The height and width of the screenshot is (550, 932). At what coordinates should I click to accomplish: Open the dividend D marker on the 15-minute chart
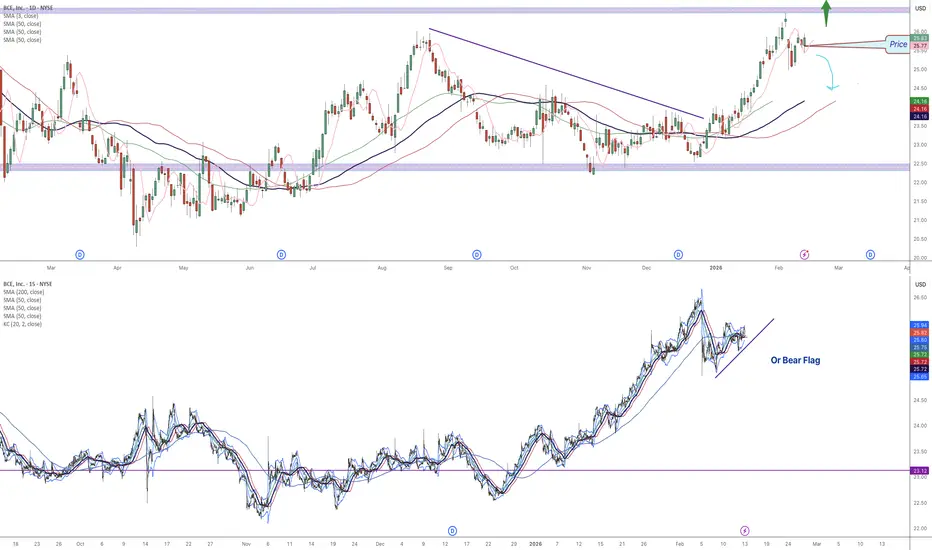[452, 530]
